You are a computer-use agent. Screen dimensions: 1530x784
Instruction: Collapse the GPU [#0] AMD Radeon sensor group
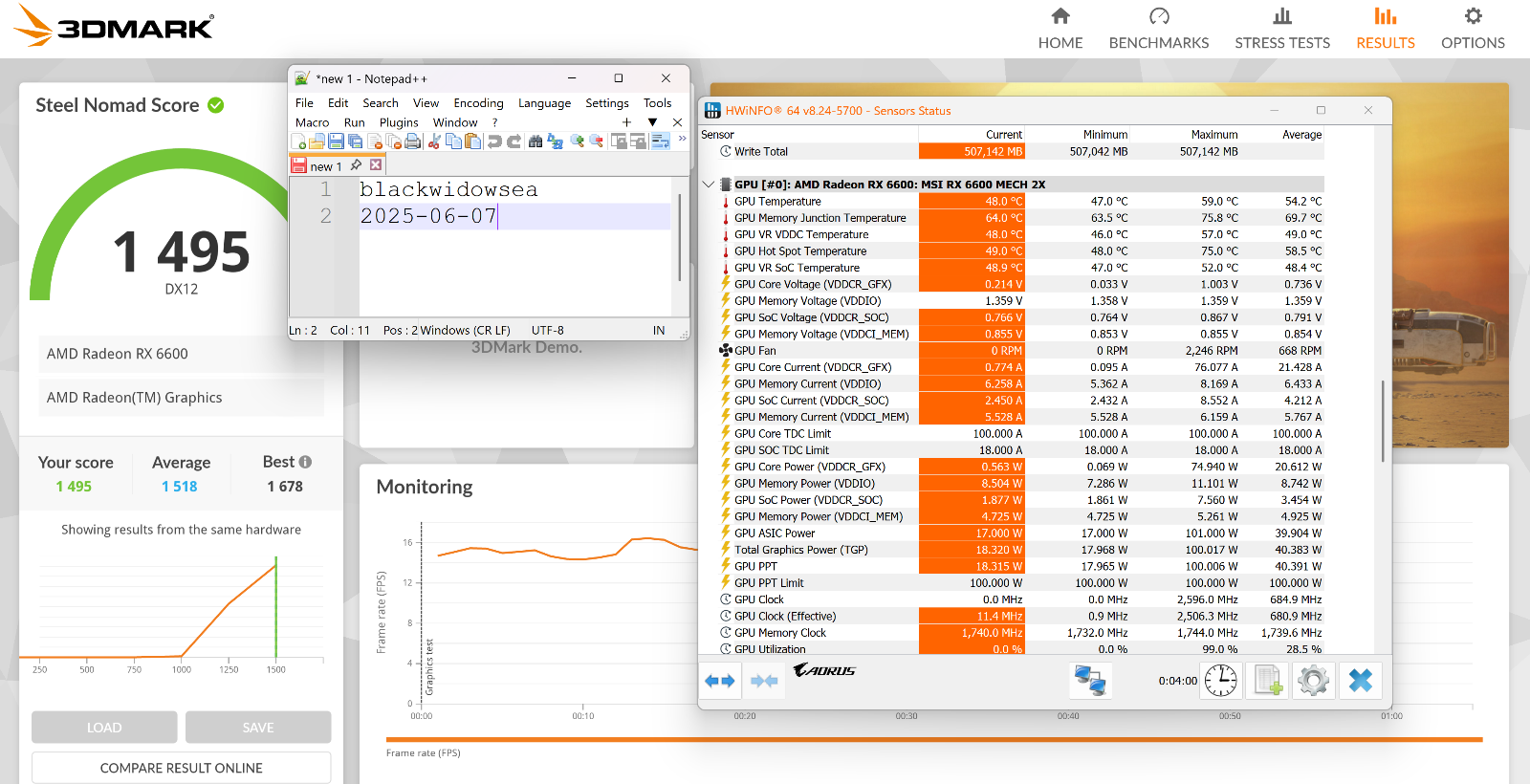click(709, 185)
